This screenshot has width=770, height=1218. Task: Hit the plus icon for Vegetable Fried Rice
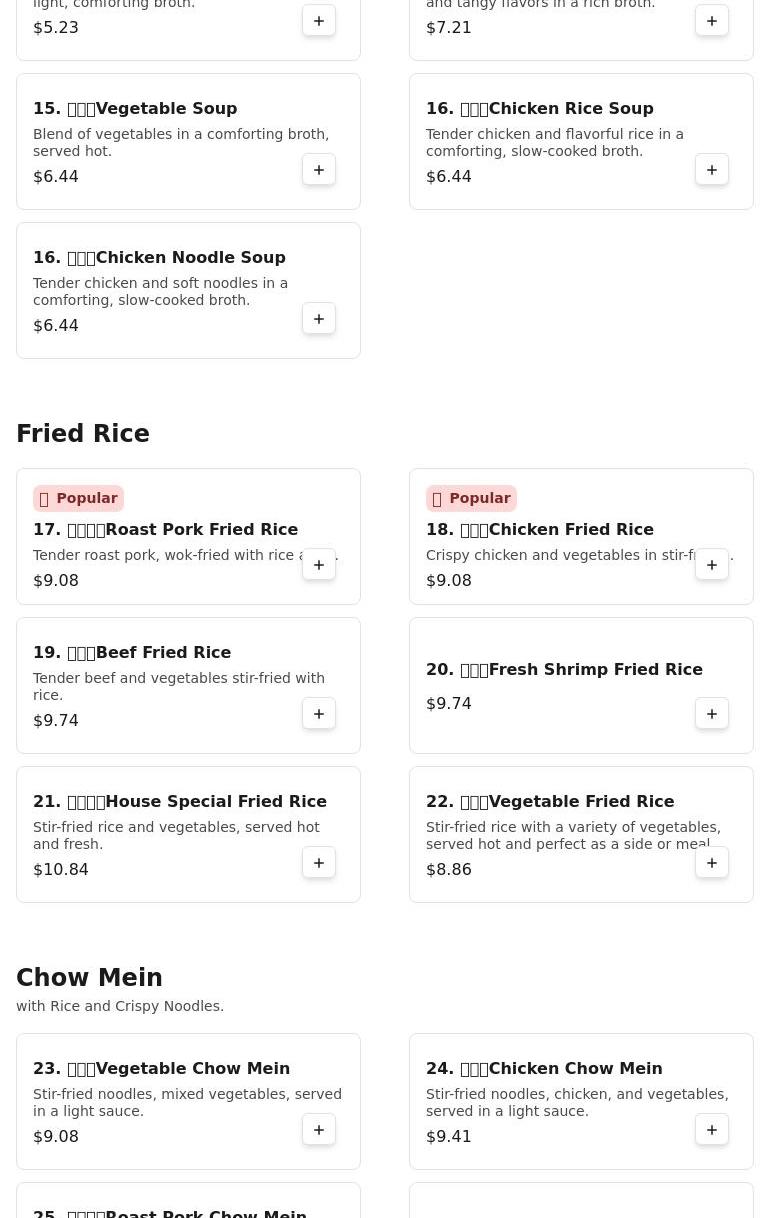click(x=712, y=863)
